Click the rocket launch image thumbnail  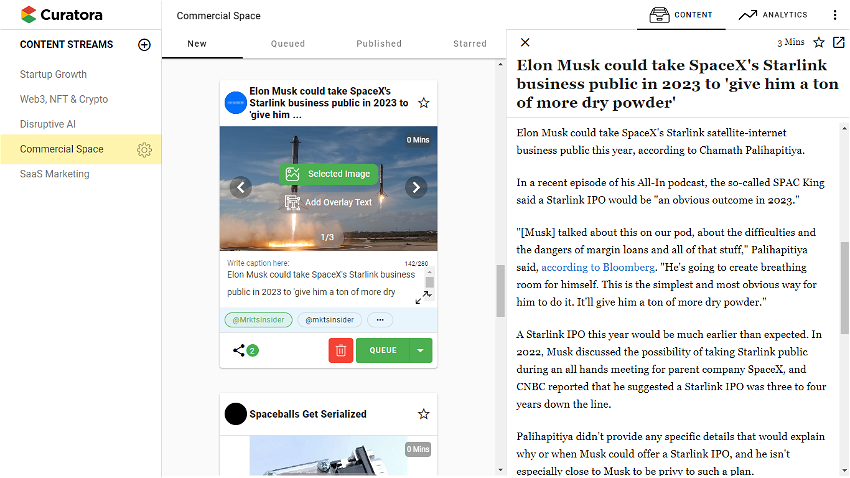click(329, 189)
